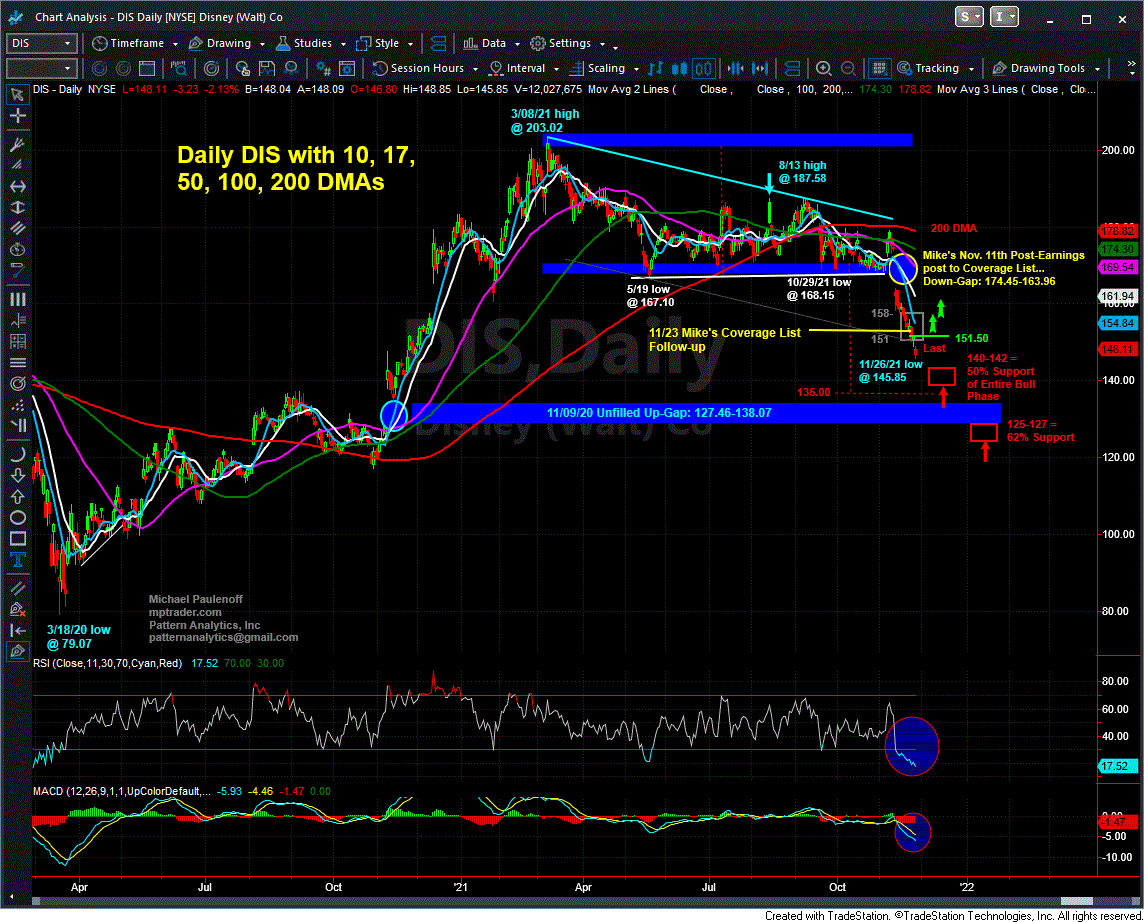Expand the Studies dropdown arrow
This screenshot has height=922, width=1144.
pyautogui.click(x=344, y=44)
